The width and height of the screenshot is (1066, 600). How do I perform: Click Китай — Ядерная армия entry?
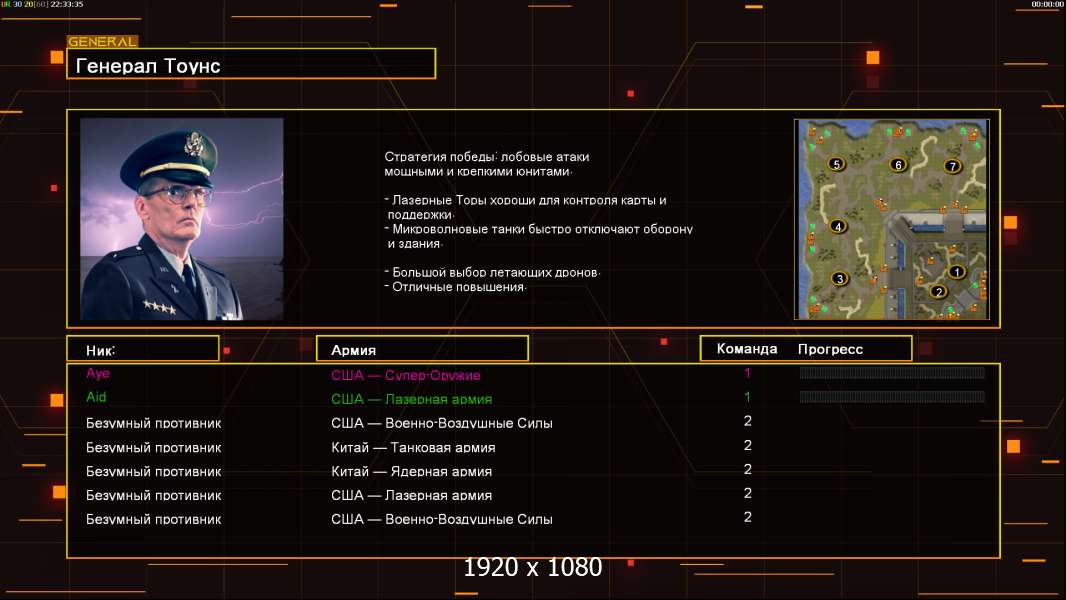[x=411, y=471]
